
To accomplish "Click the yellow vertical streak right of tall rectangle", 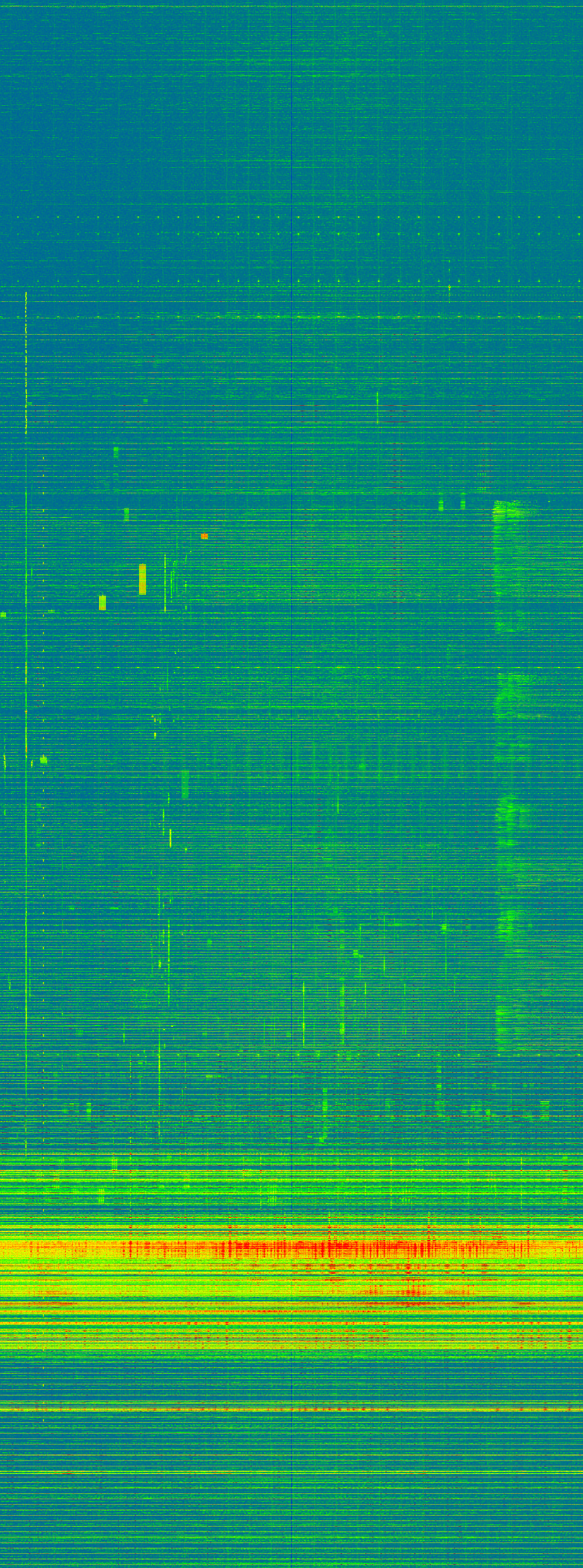I will click(165, 583).
